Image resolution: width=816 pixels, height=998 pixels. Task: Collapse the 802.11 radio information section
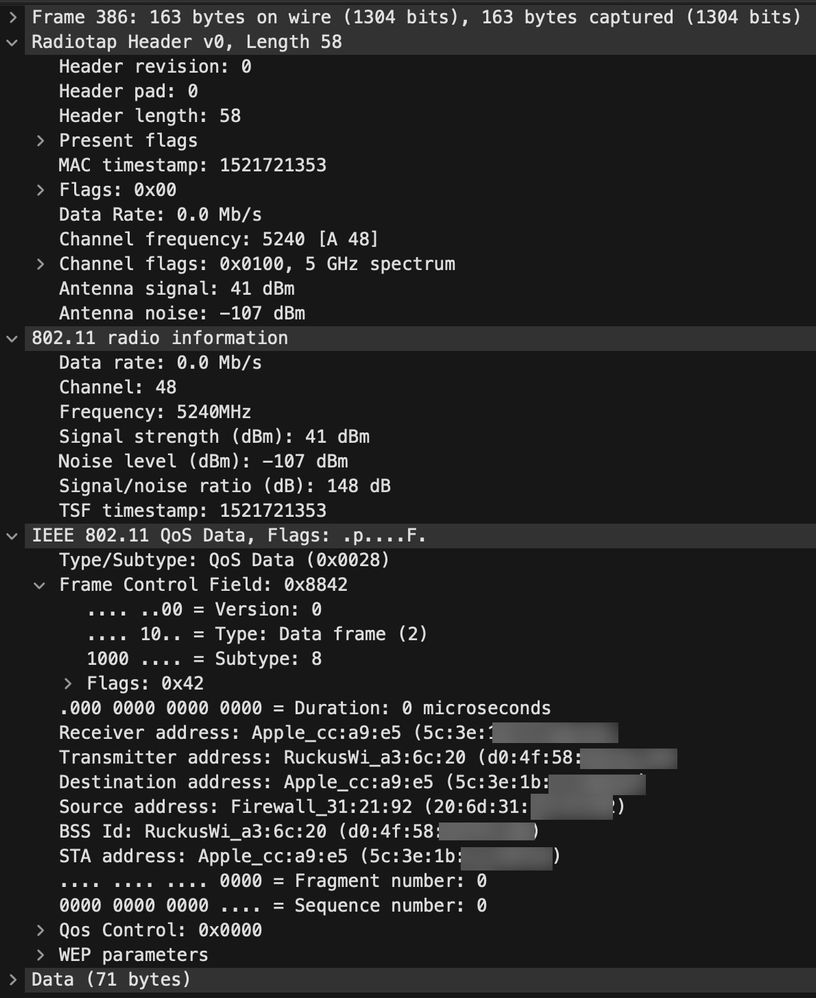point(12,338)
